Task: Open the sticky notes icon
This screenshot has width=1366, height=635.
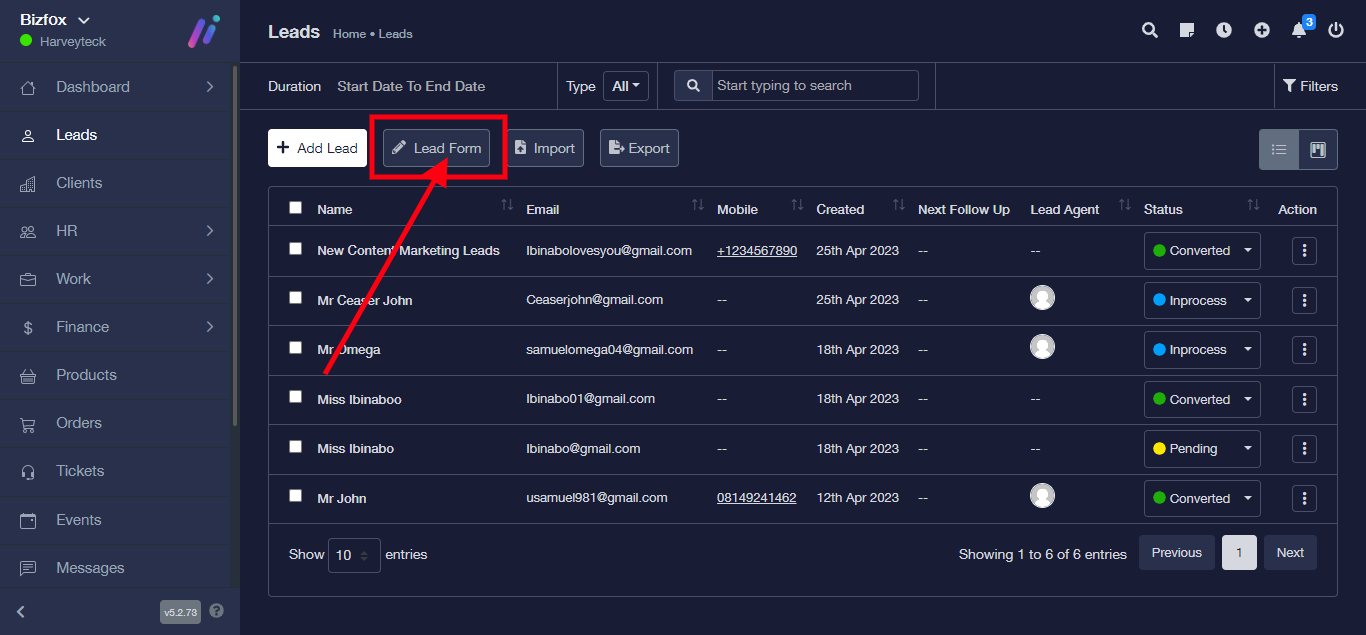Action: [1187, 30]
